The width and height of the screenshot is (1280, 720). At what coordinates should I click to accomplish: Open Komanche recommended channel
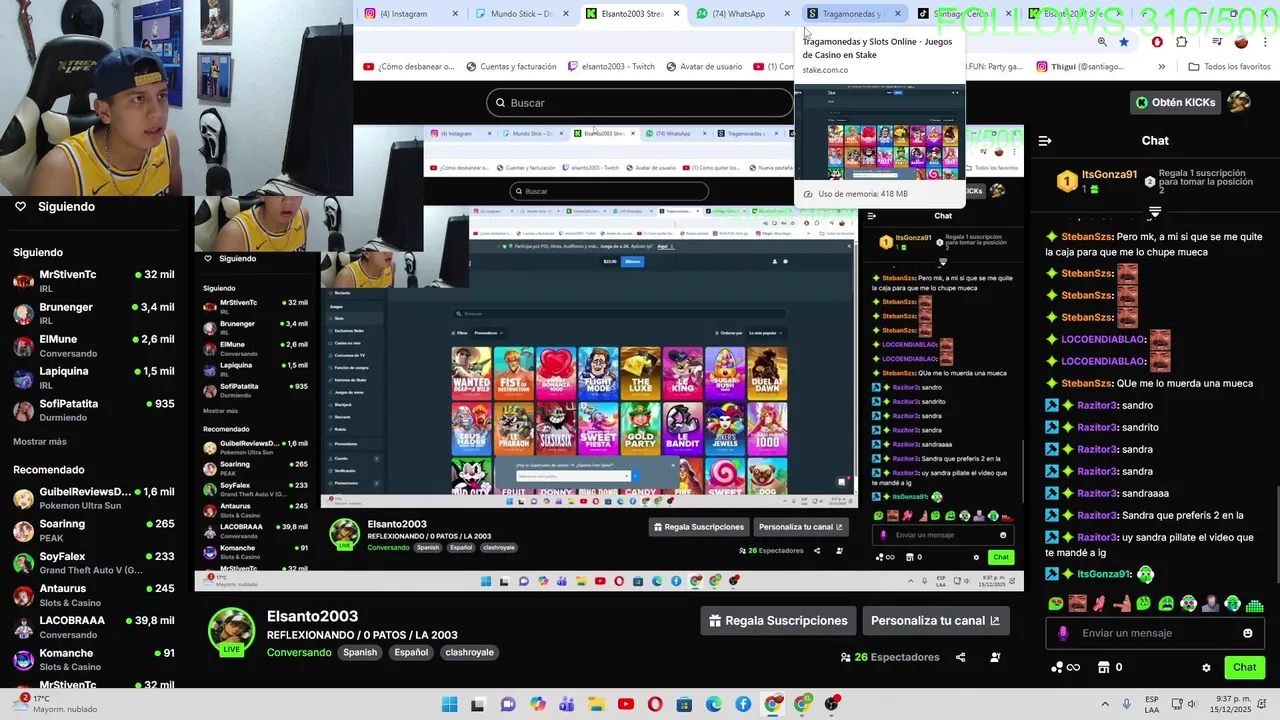tap(95, 660)
